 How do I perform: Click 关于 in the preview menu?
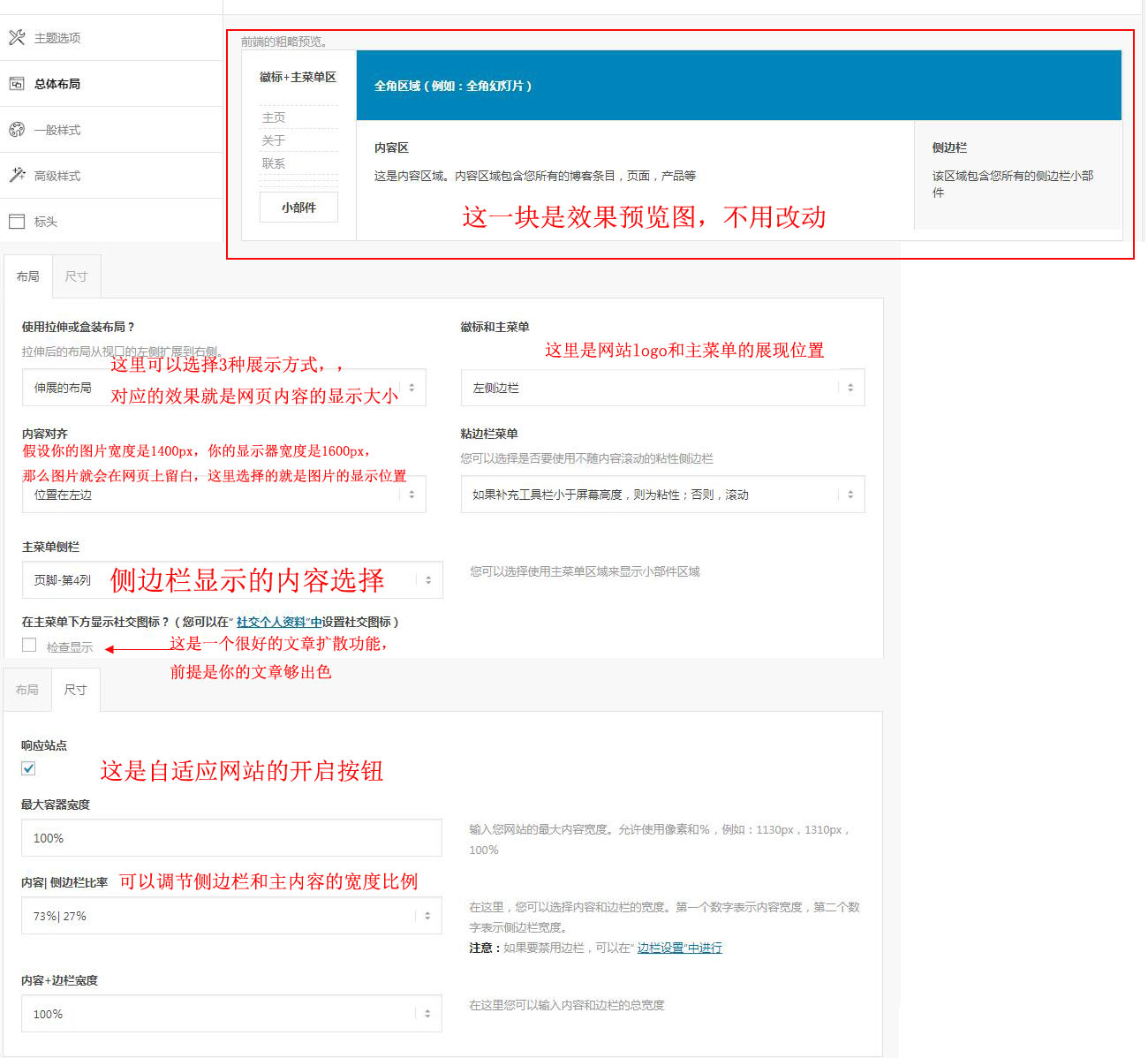(x=274, y=140)
